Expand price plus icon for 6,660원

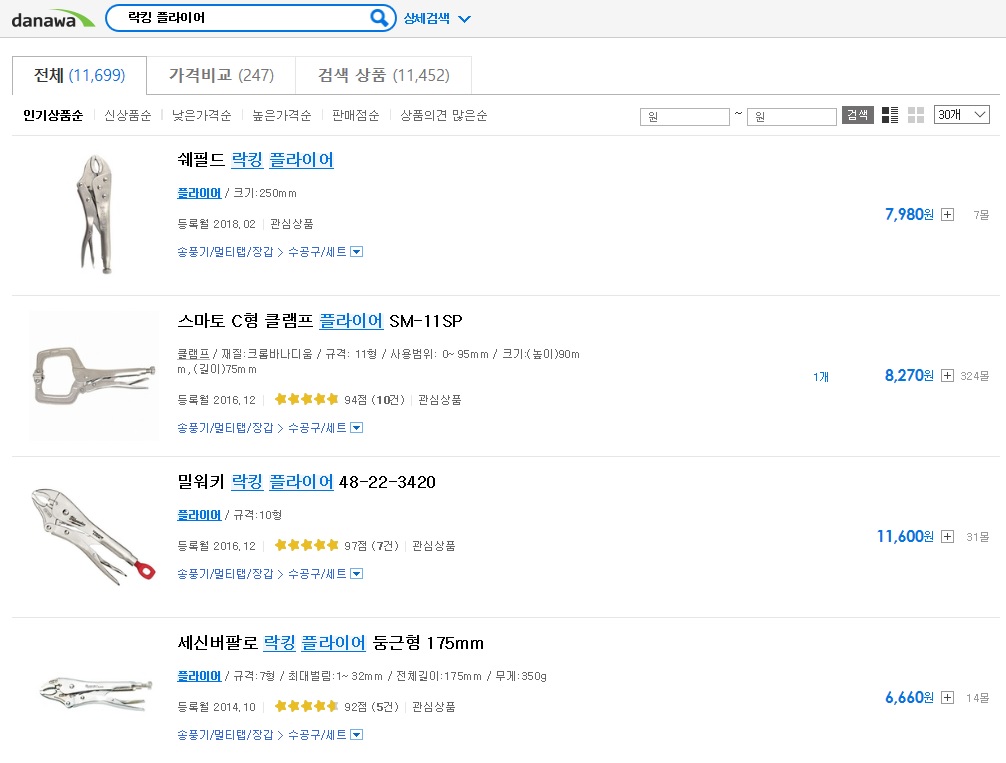pos(947,698)
